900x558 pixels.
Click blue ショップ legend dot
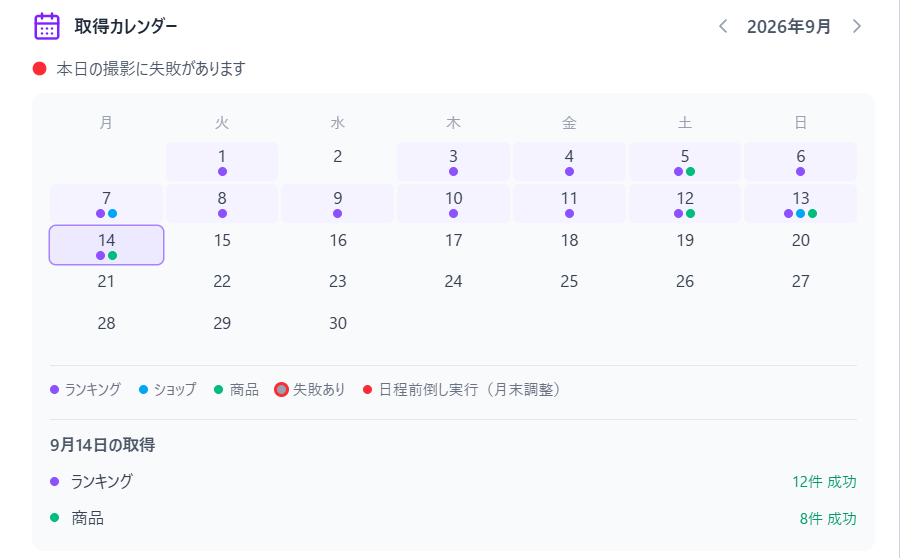[143, 390]
